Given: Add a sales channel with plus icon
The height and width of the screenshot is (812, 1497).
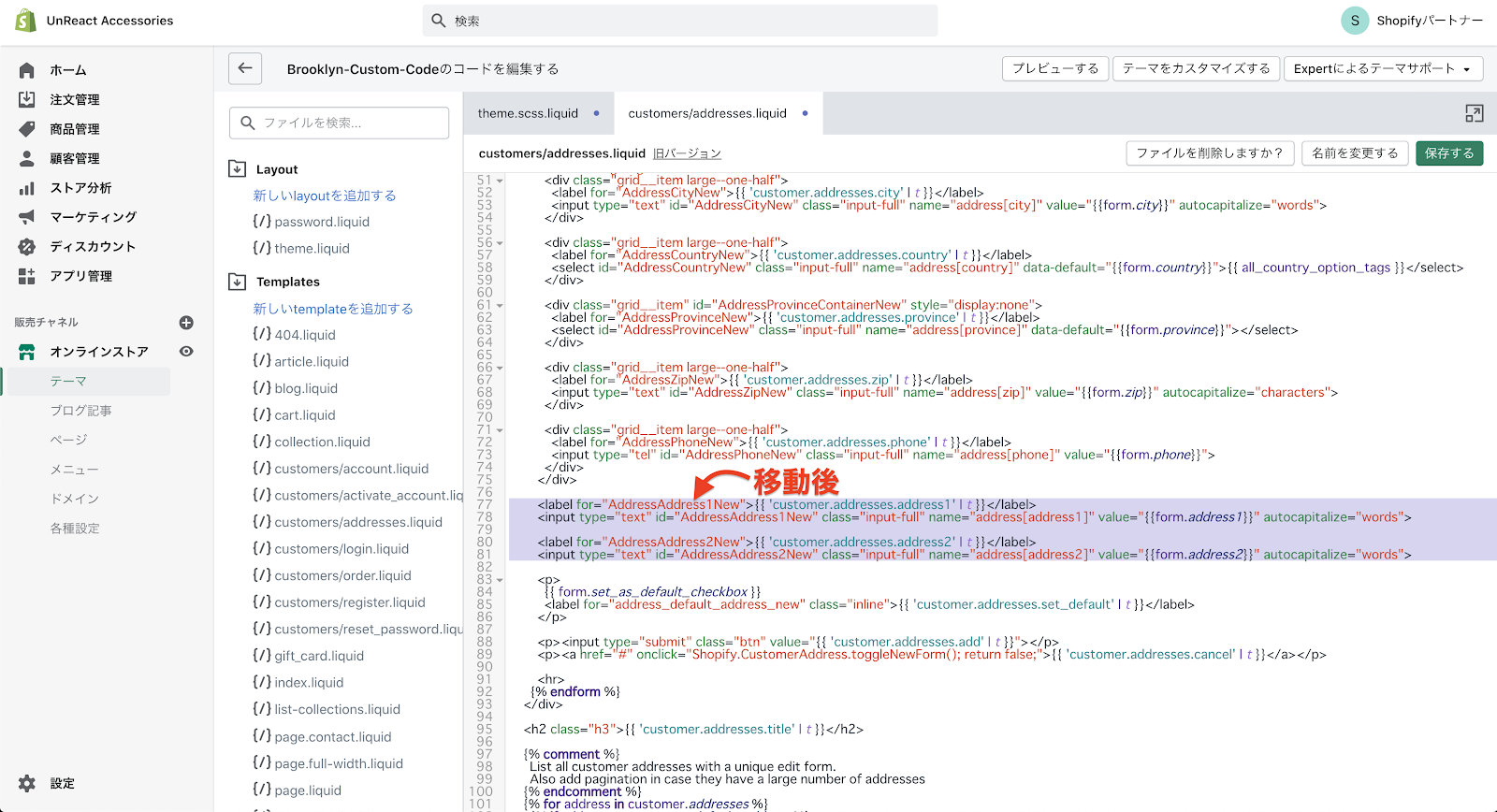Looking at the screenshot, I should tap(186, 323).
